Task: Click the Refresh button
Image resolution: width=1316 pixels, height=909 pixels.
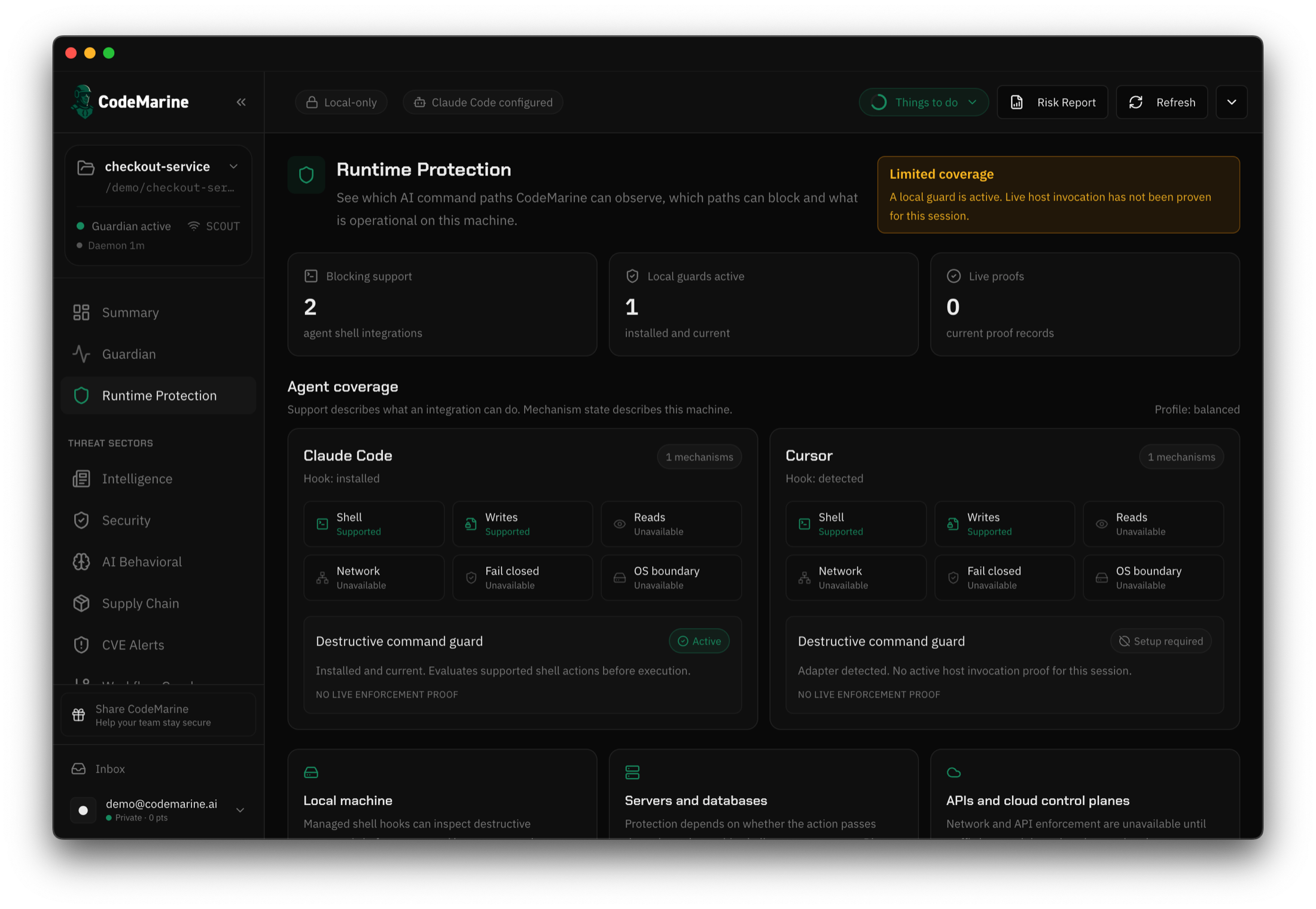Action: pyautogui.click(x=1162, y=102)
